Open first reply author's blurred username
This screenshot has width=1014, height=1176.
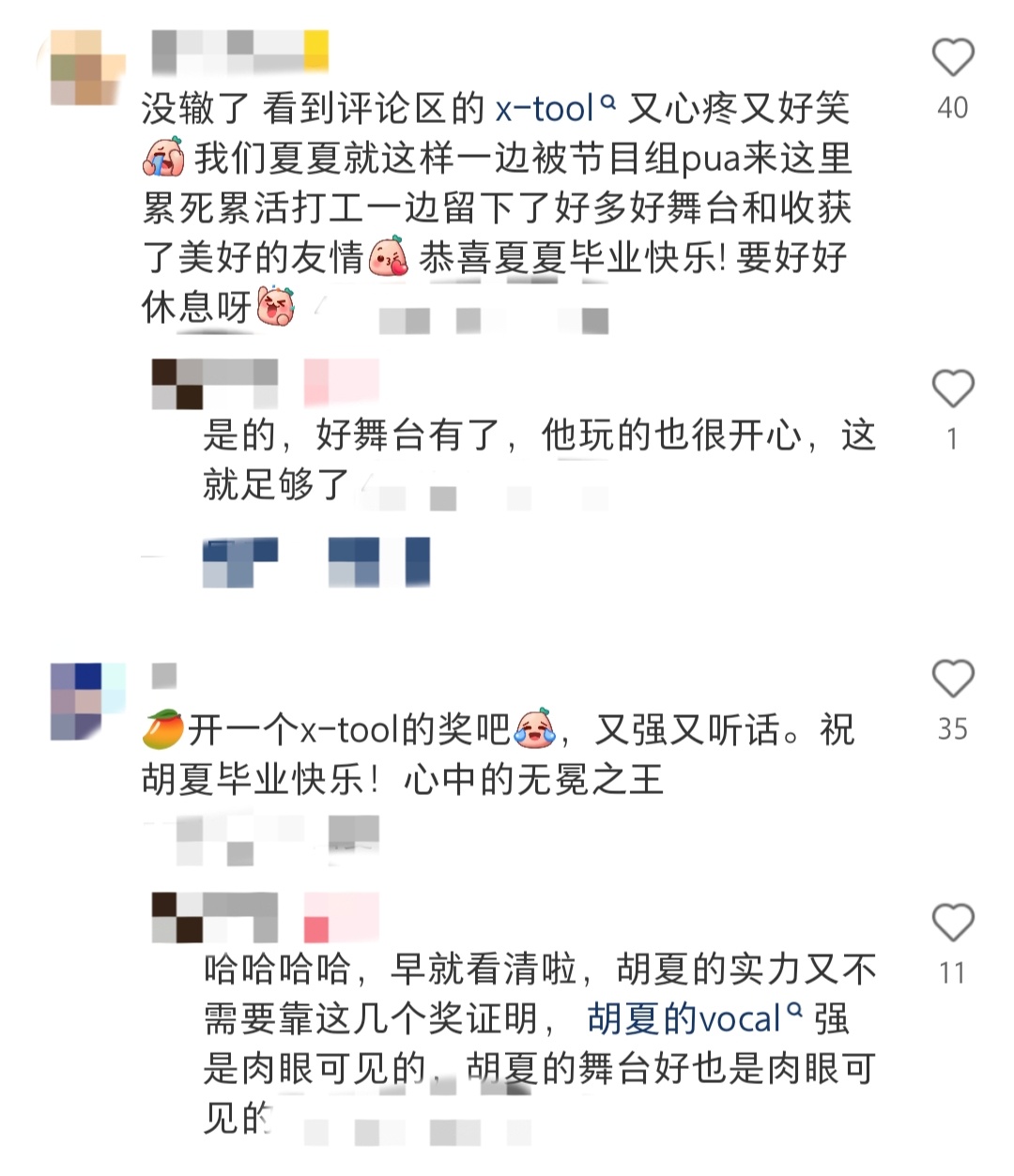point(215,383)
